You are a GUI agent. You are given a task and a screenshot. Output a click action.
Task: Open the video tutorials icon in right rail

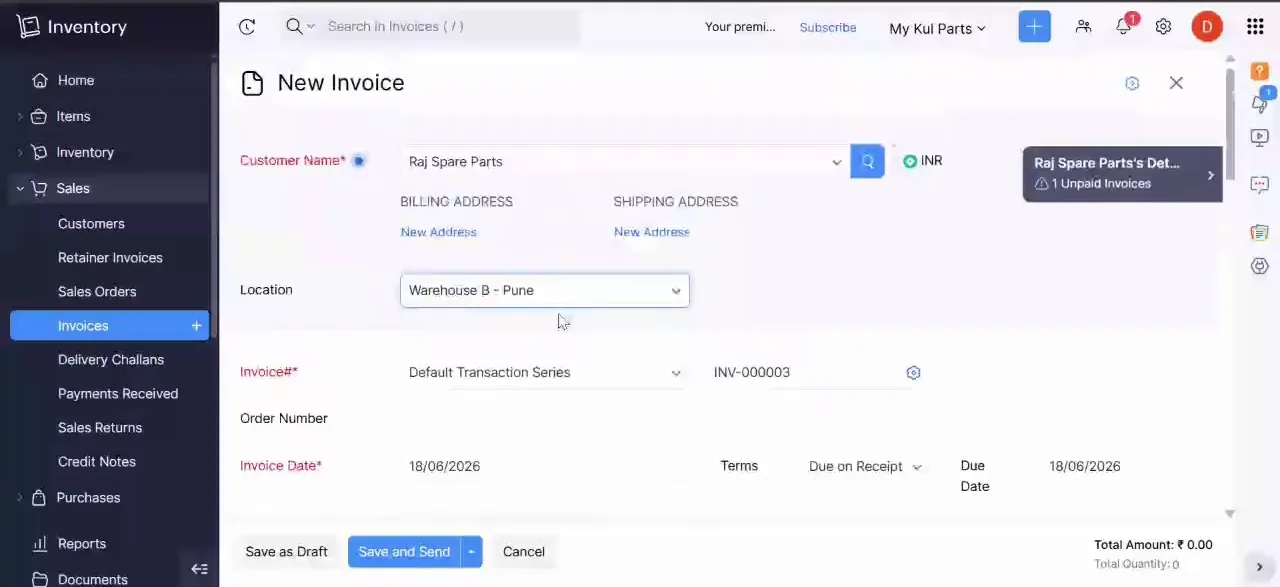click(x=1260, y=137)
